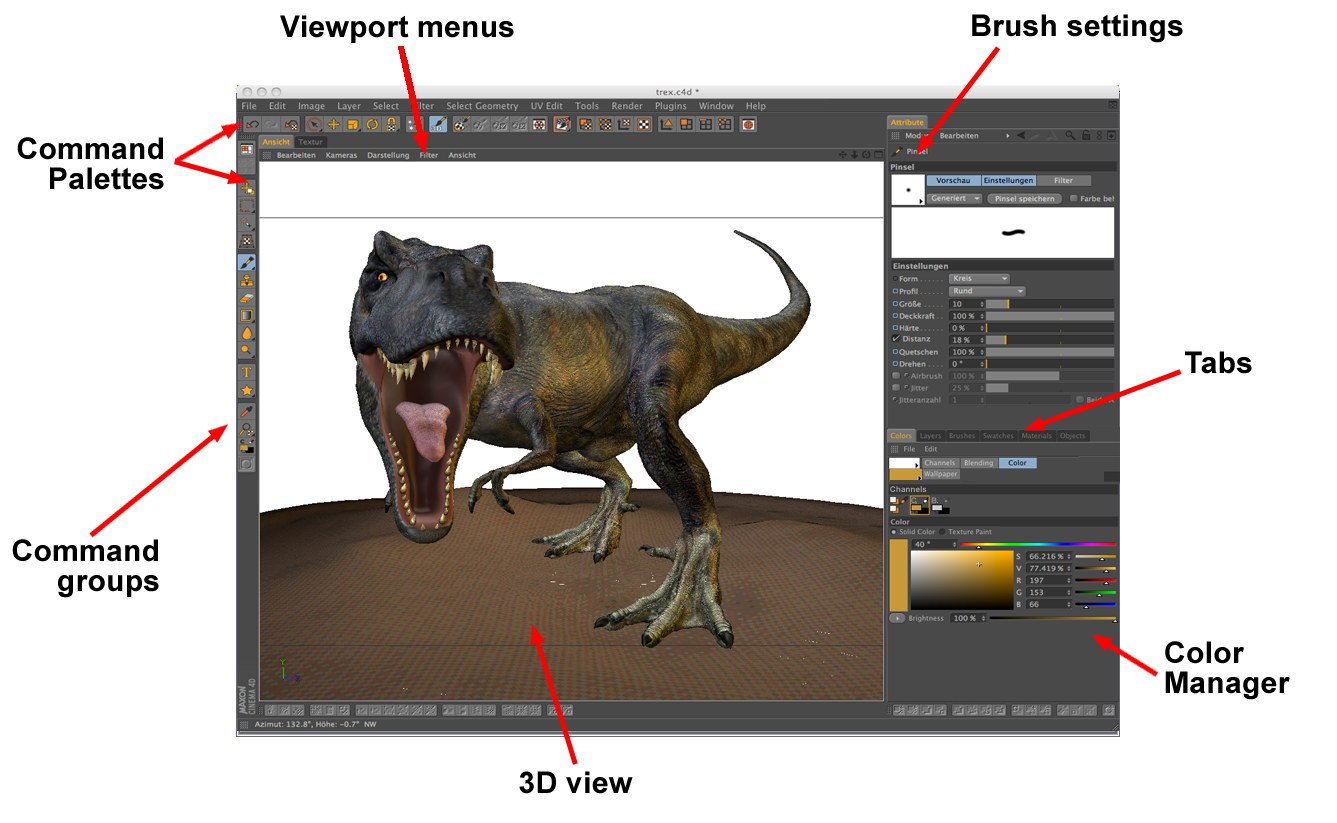Click the layout icon topping the left palette
The height and width of the screenshot is (823, 1337).
click(x=247, y=149)
